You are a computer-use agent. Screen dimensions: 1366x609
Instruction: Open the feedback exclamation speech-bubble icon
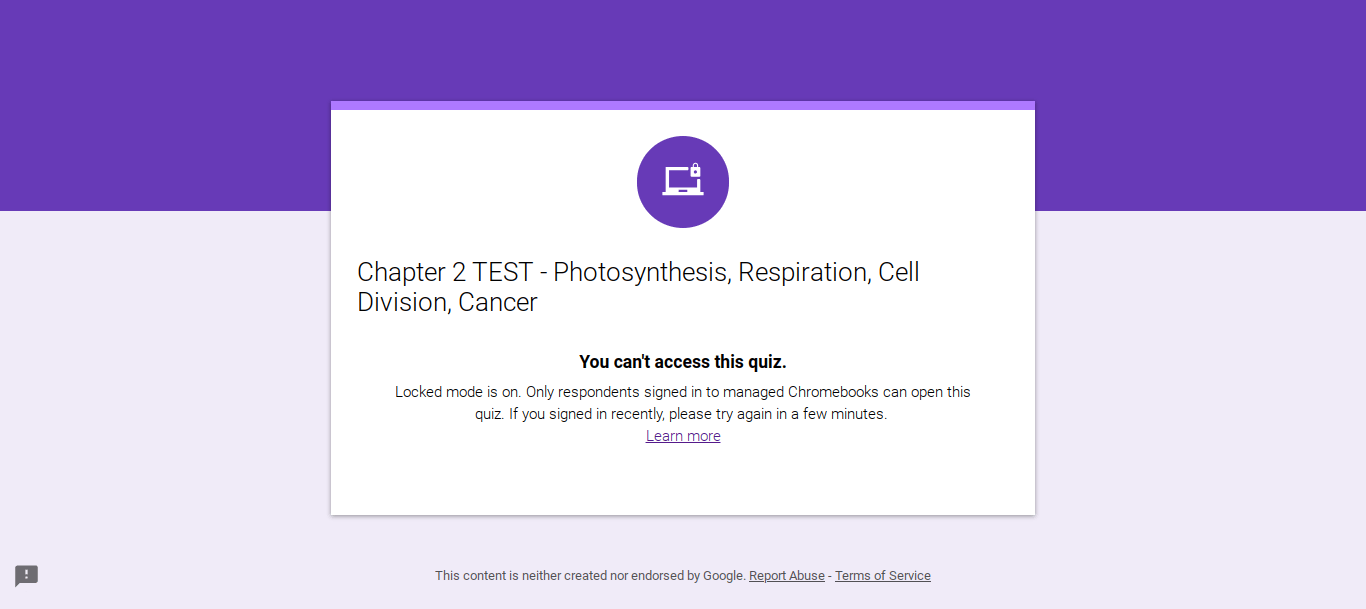pos(26,576)
